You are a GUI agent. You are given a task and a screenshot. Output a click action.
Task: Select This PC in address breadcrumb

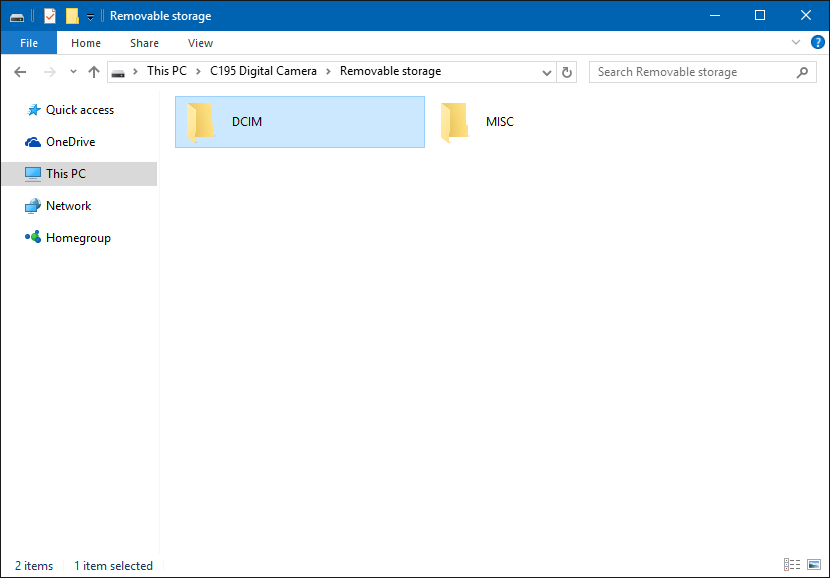(167, 71)
